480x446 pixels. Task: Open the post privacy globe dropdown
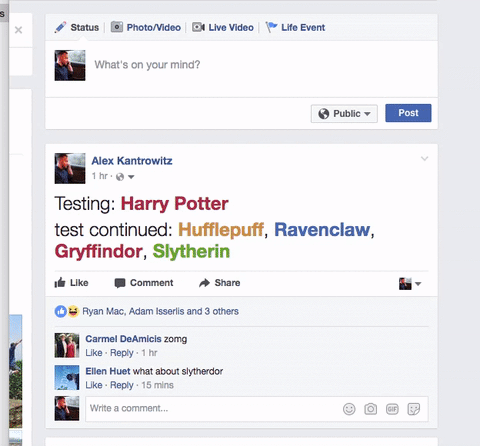(x=125, y=177)
